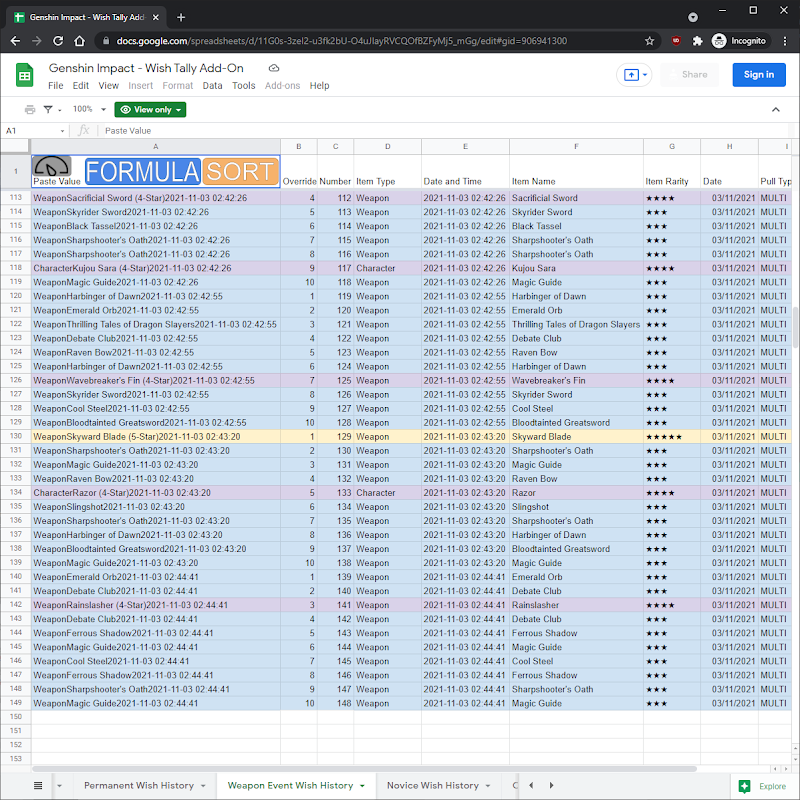The width and height of the screenshot is (800, 800).
Task: Click the orange SORT button
Action: coord(240,171)
